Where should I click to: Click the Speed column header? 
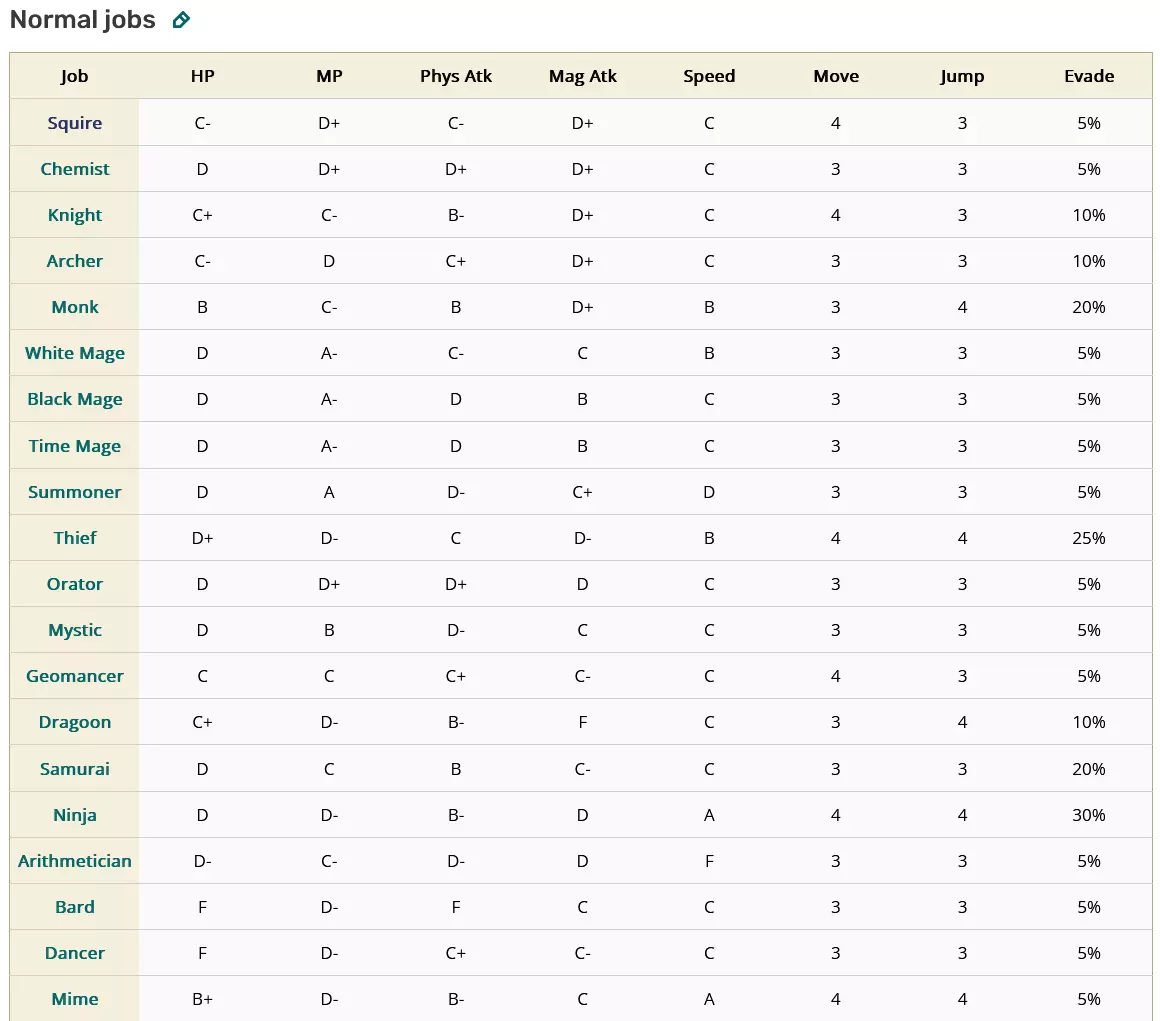coord(709,76)
